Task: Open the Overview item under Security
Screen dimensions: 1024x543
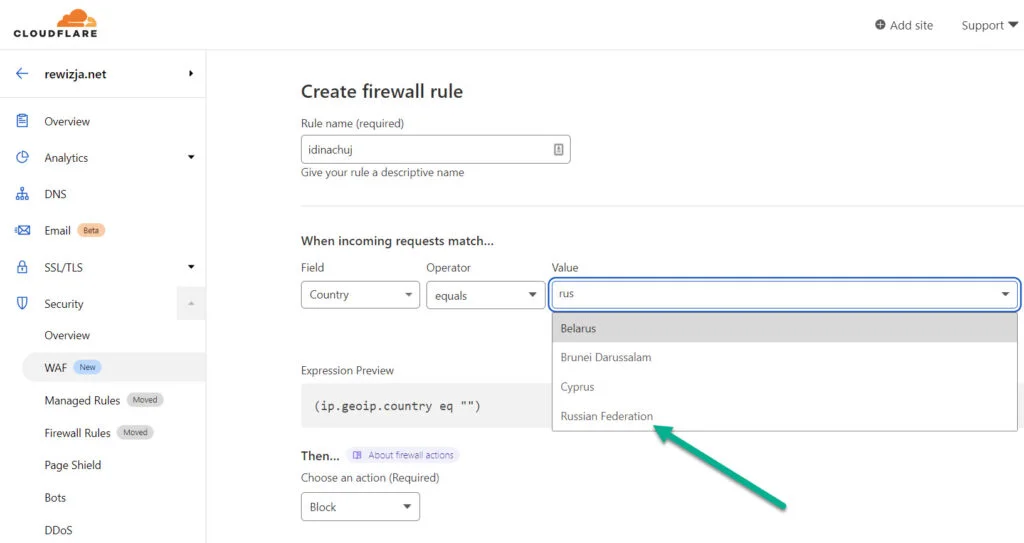Action: tap(67, 335)
